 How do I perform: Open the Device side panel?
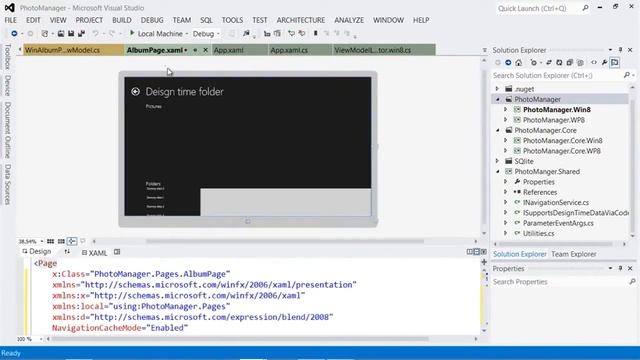click(7, 85)
